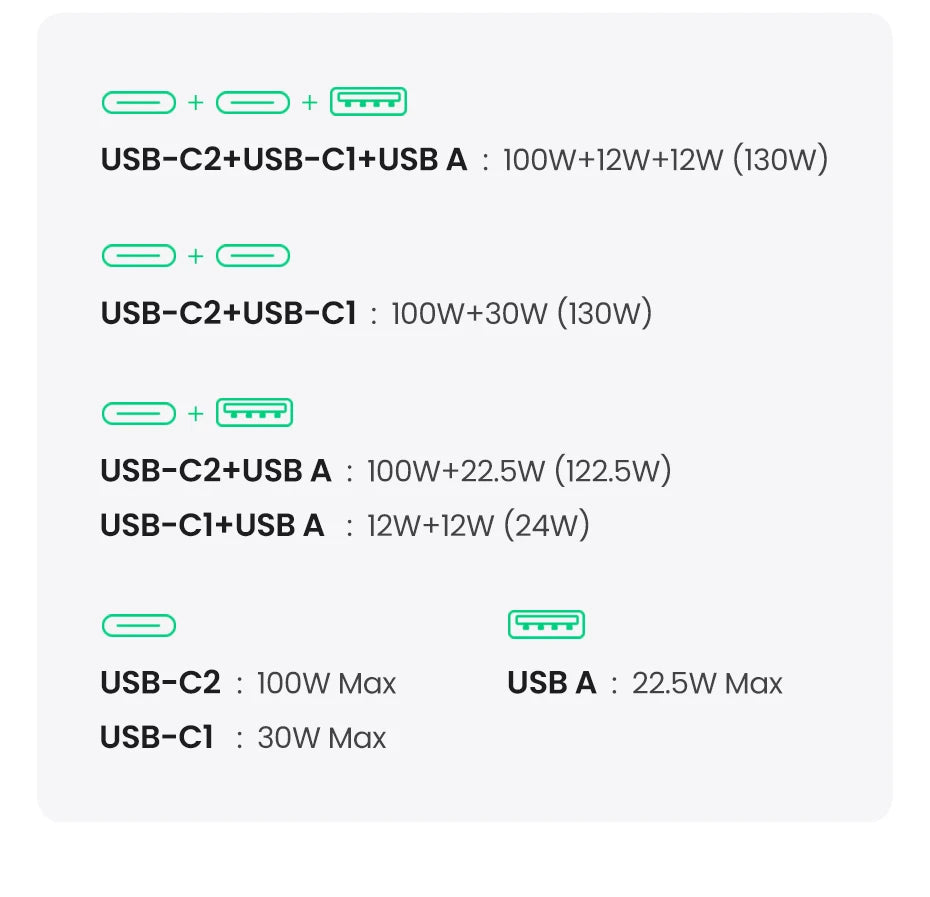Click the 100W+22.5W (122.5W) text
The height and width of the screenshot is (897, 930).
pos(519,470)
